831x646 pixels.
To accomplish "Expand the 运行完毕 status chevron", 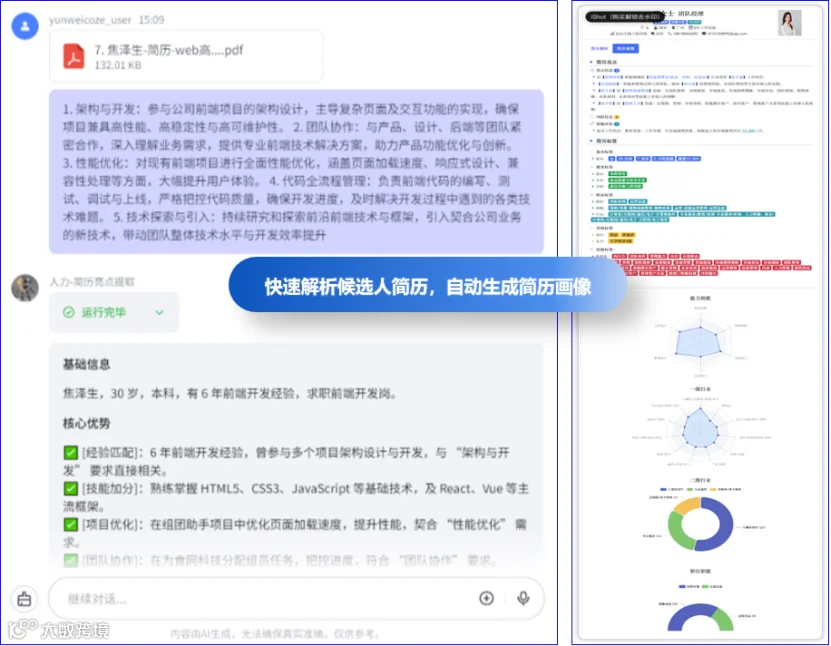I will point(160,313).
